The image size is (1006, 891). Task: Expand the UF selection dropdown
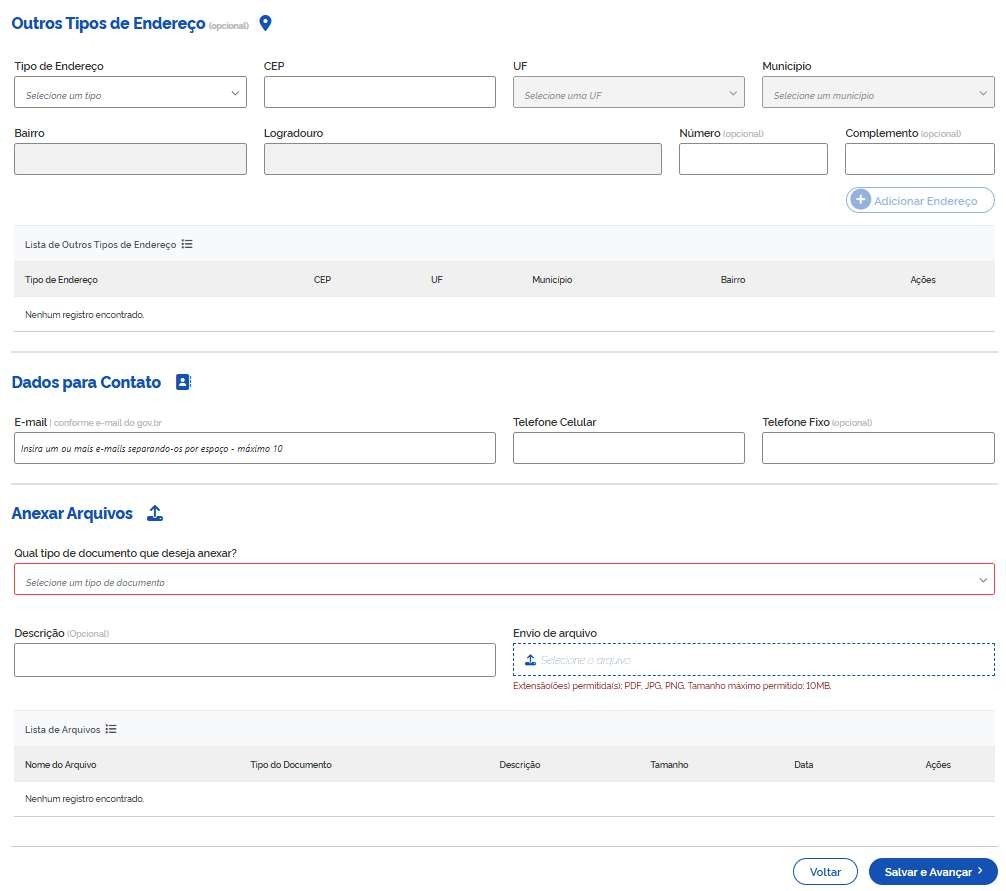pyautogui.click(x=628, y=93)
